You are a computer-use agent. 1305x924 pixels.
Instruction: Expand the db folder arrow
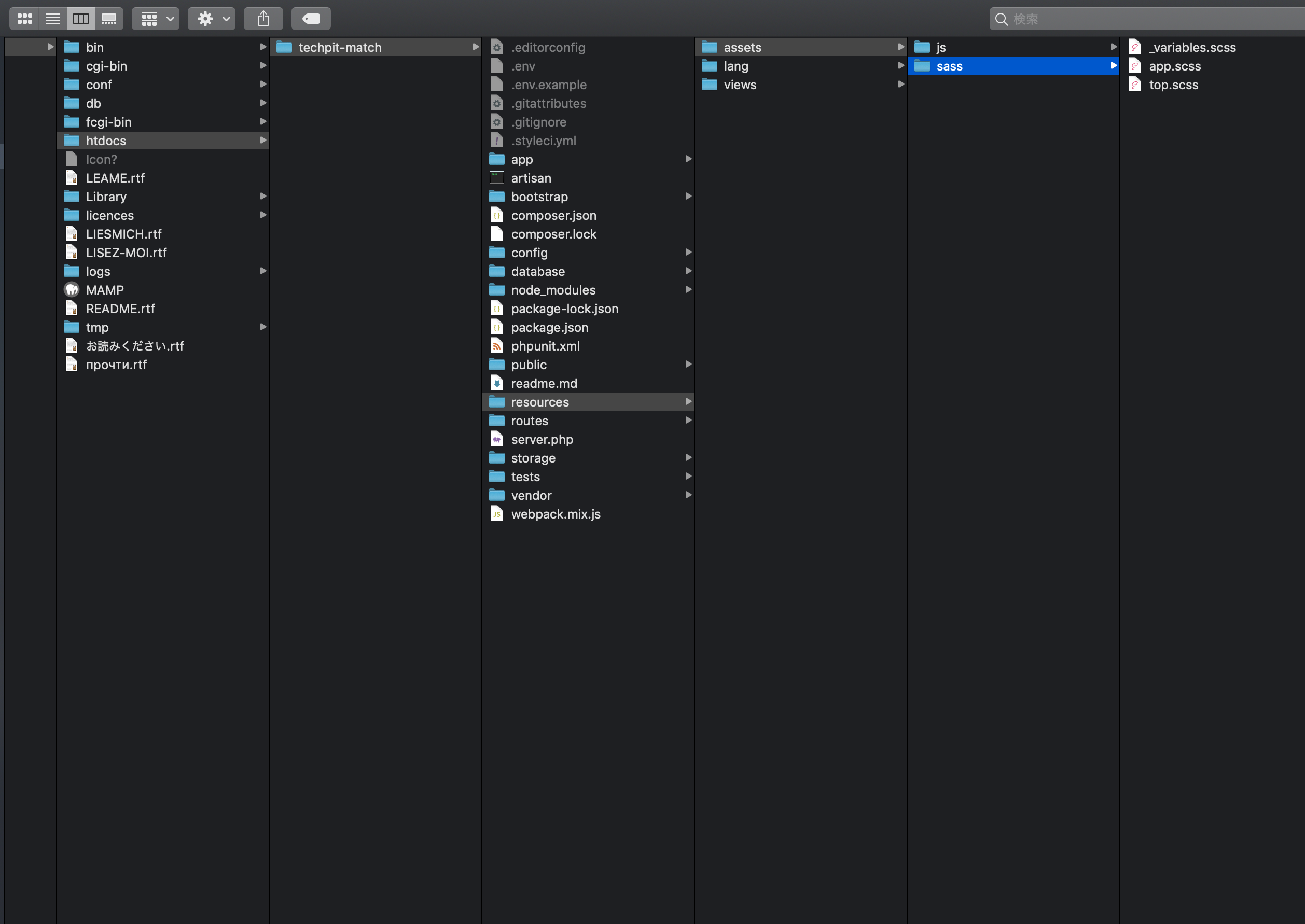(x=263, y=103)
